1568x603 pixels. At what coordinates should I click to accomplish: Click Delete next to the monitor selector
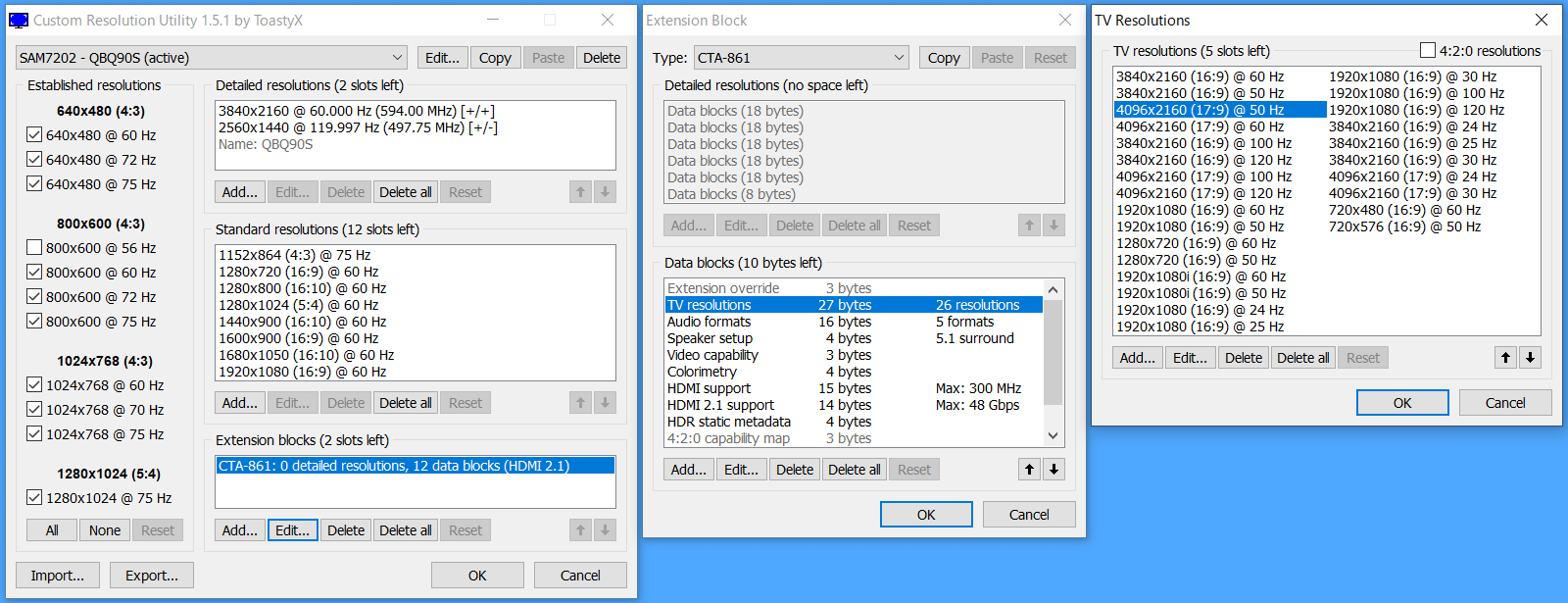602,58
